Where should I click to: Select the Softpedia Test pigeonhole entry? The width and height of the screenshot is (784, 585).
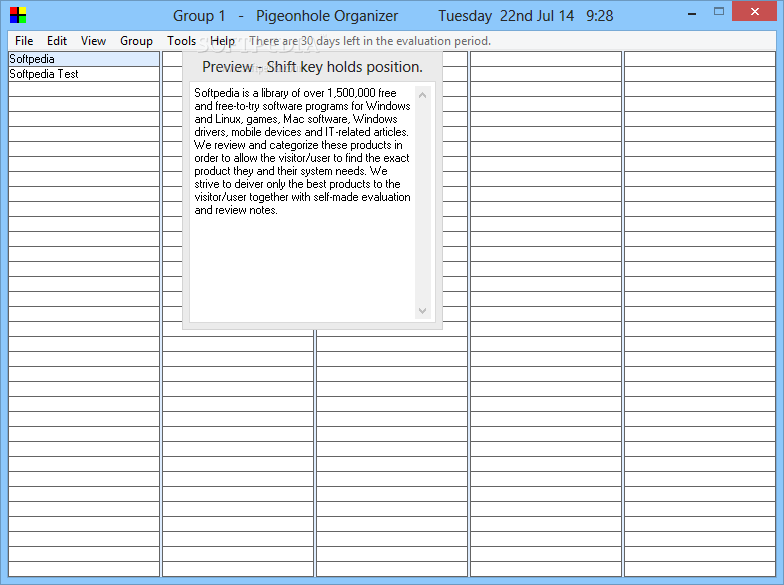[x=84, y=74]
